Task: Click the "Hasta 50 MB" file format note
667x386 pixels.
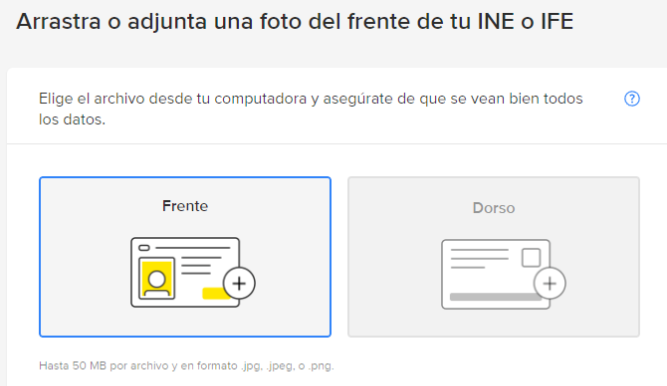Action: (186, 366)
